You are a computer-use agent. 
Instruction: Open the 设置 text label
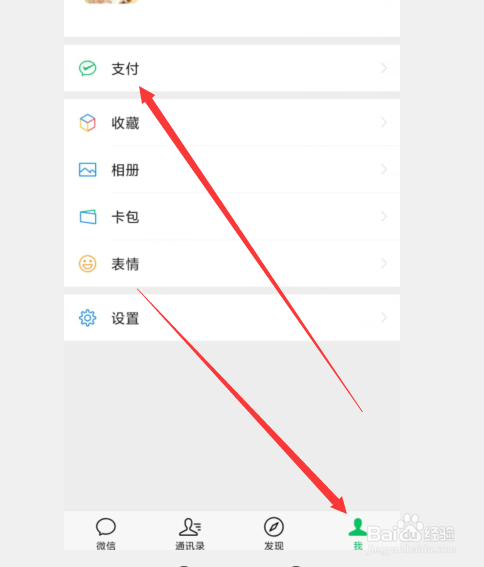tap(125, 318)
